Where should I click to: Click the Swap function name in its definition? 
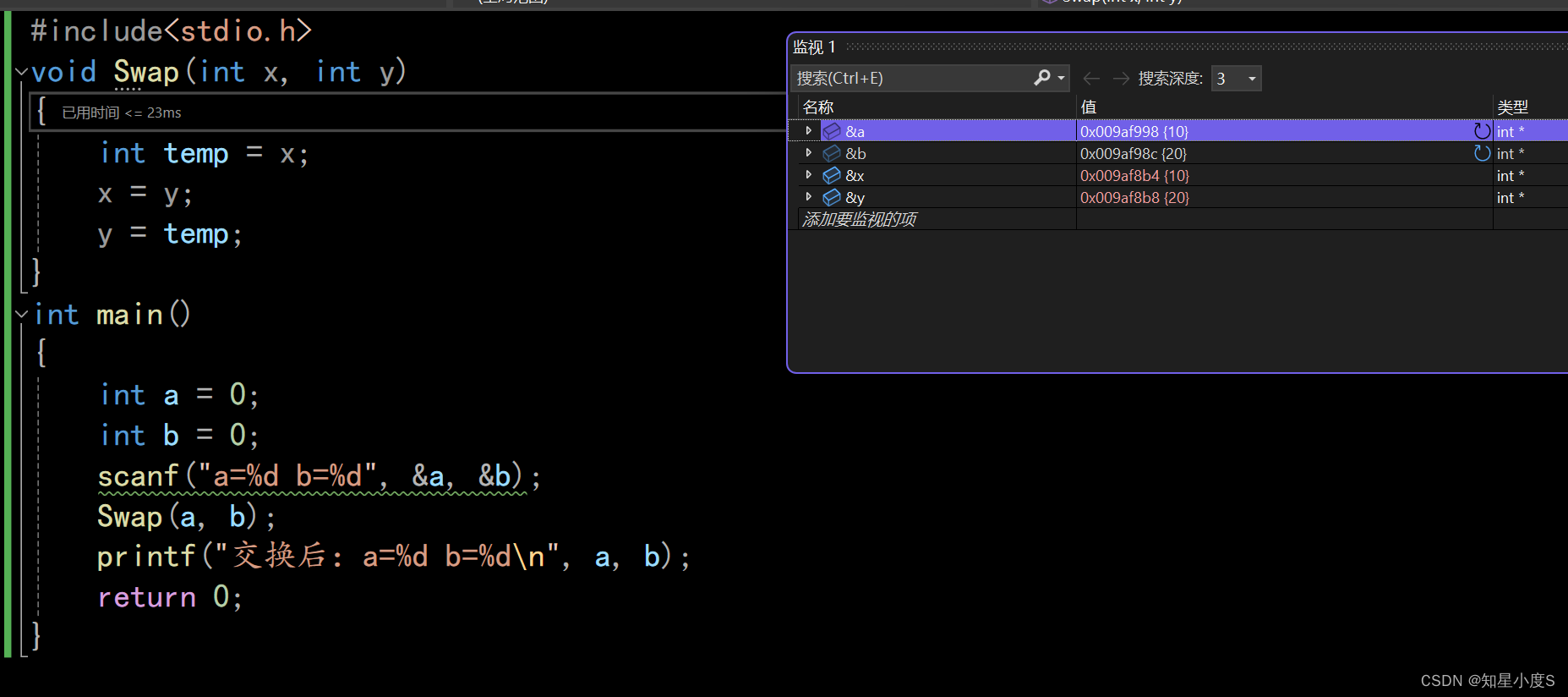pyautogui.click(x=146, y=72)
